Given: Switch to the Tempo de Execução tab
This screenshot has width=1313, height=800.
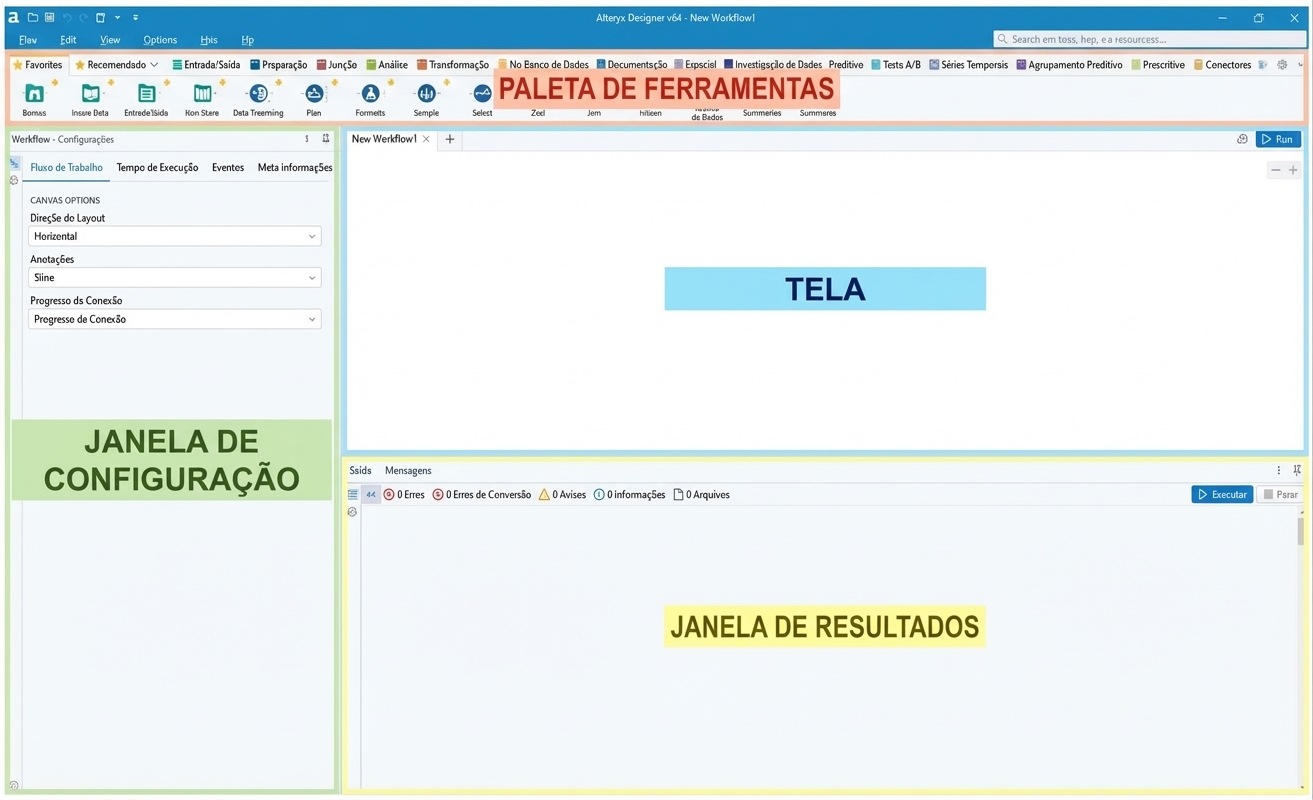Looking at the screenshot, I should coord(157,167).
